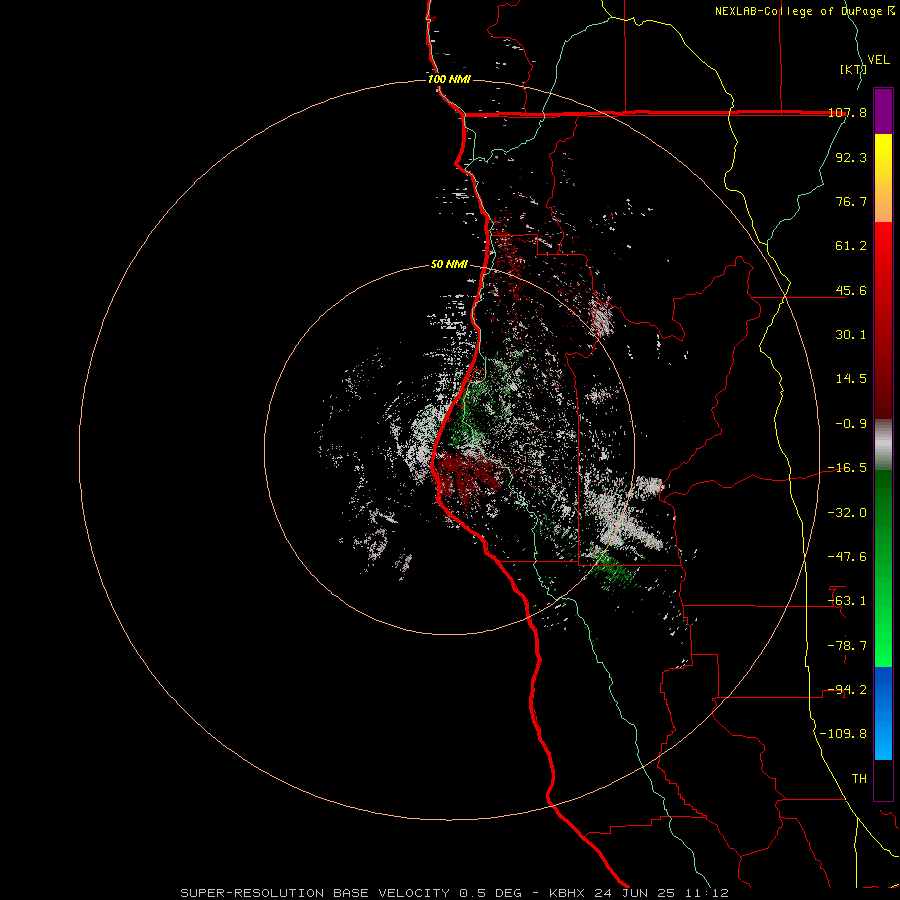Click the gray near-zero segment of the color bar
This screenshot has width=900, height=900.
pos(883,444)
